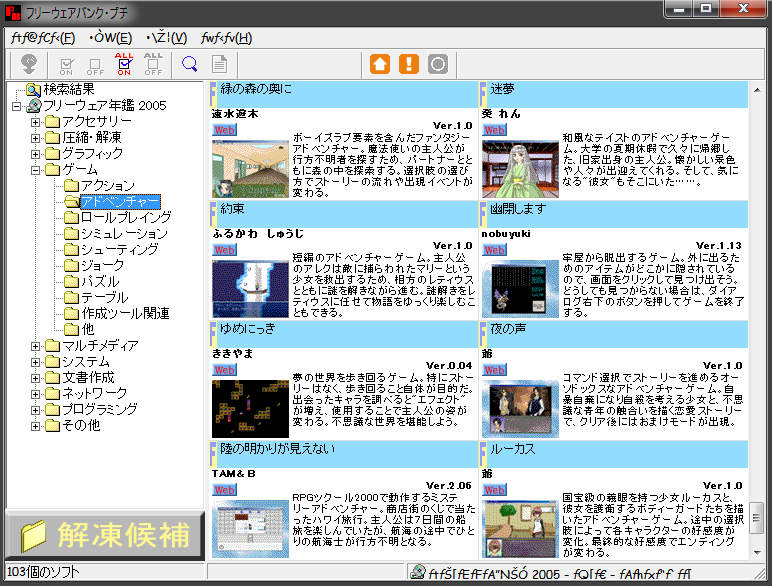Click the 幽閉します screenshot thumbnail
Image resolution: width=772 pixels, height=586 pixels.
coord(520,289)
